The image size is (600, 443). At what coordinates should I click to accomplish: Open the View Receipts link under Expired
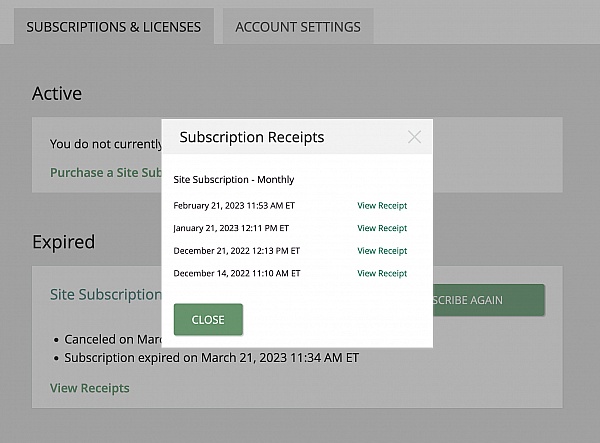(x=89, y=388)
